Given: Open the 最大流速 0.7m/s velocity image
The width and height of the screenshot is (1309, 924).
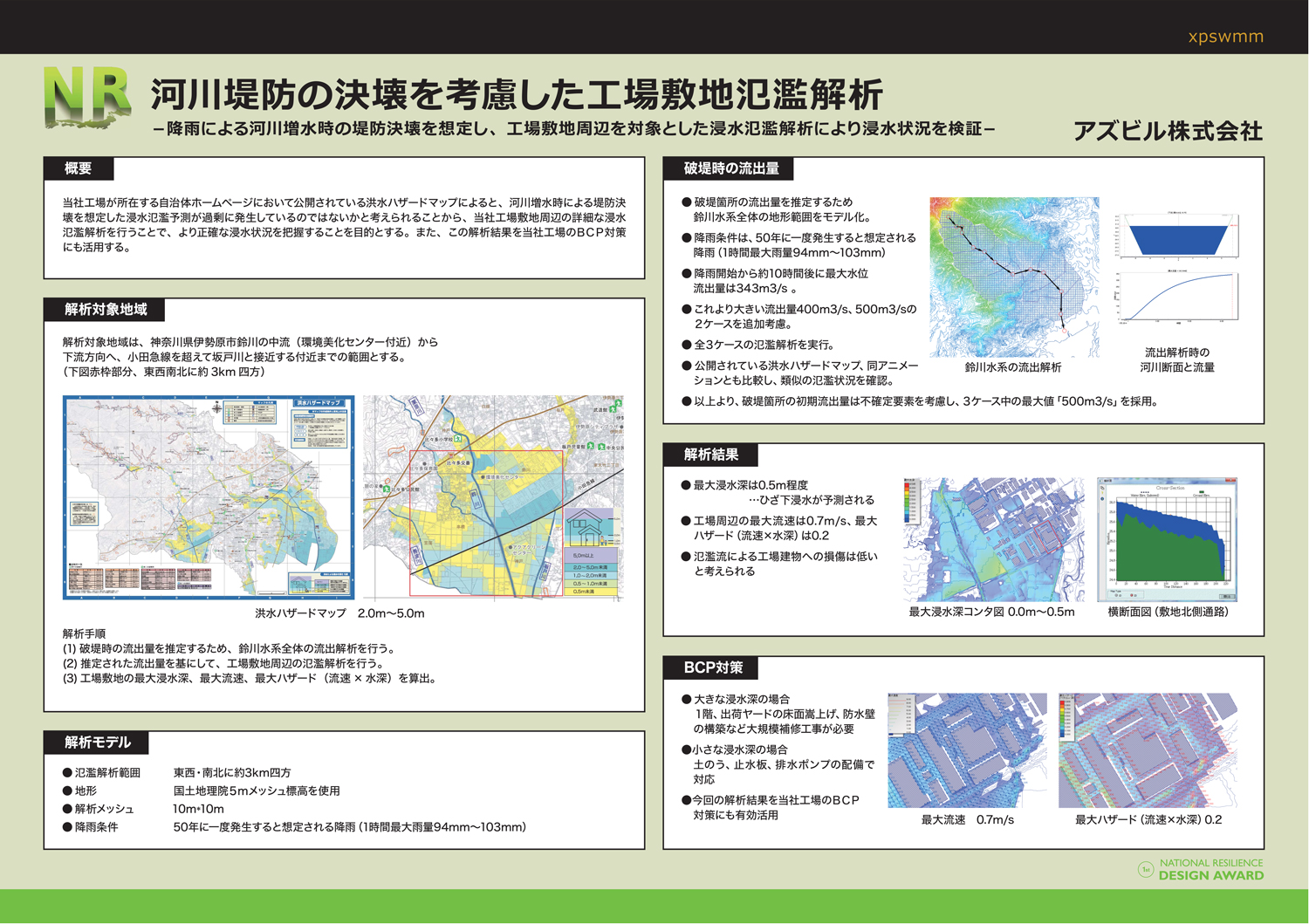Looking at the screenshot, I should (x=967, y=750).
